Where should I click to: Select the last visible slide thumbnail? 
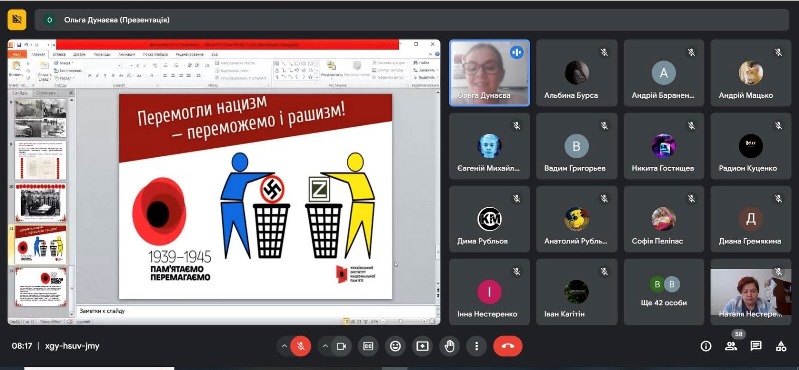click(x=40, y=286)
